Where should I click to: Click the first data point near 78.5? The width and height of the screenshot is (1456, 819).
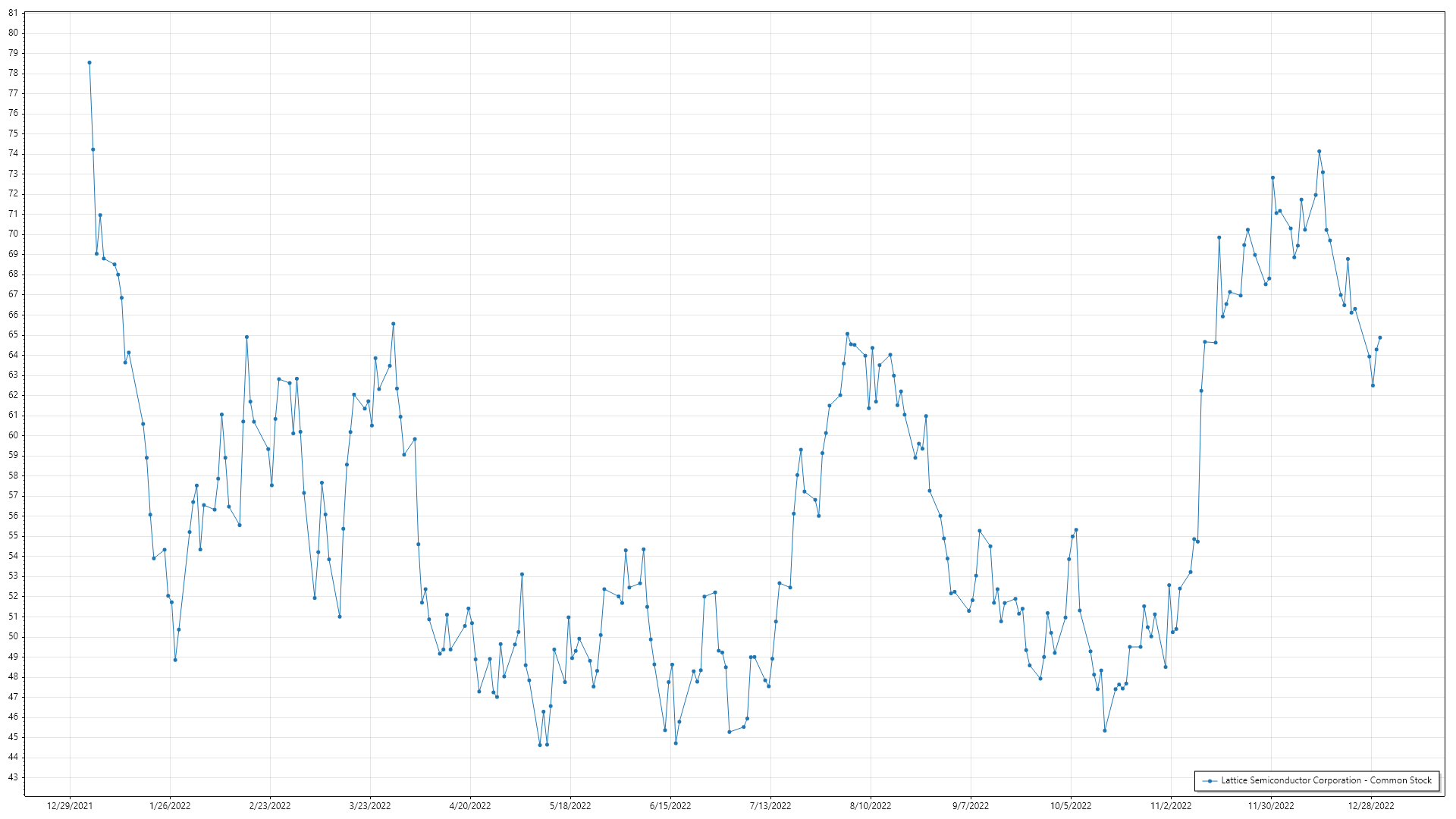coord(89,63)
